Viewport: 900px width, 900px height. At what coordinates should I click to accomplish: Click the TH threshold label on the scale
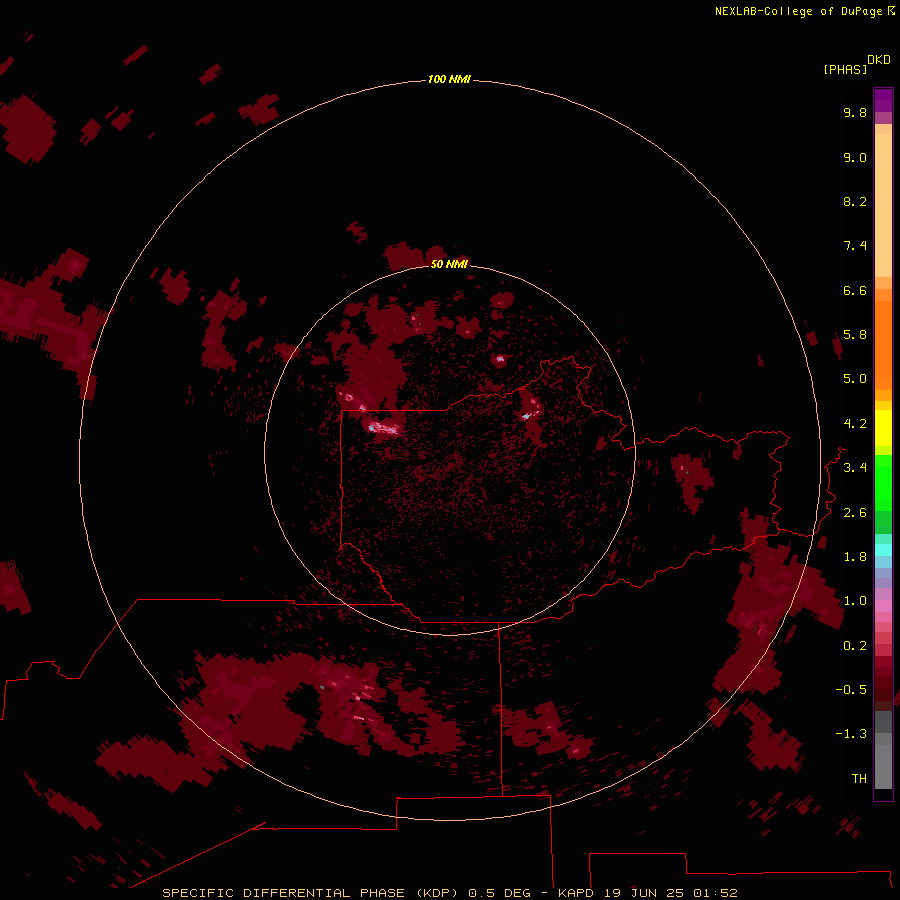[x=859, y=779]
